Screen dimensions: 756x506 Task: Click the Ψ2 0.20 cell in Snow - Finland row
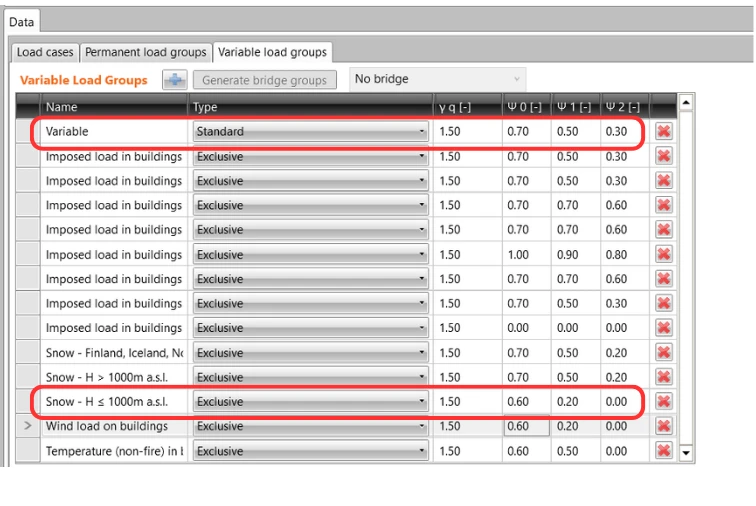[x=625, y=353]
